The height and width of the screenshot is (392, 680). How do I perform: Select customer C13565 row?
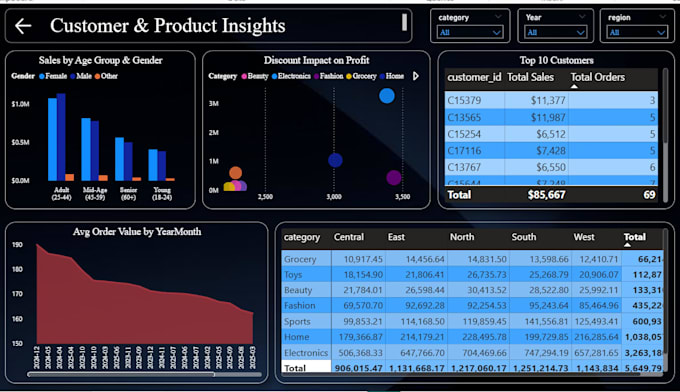tap(551, 117)
